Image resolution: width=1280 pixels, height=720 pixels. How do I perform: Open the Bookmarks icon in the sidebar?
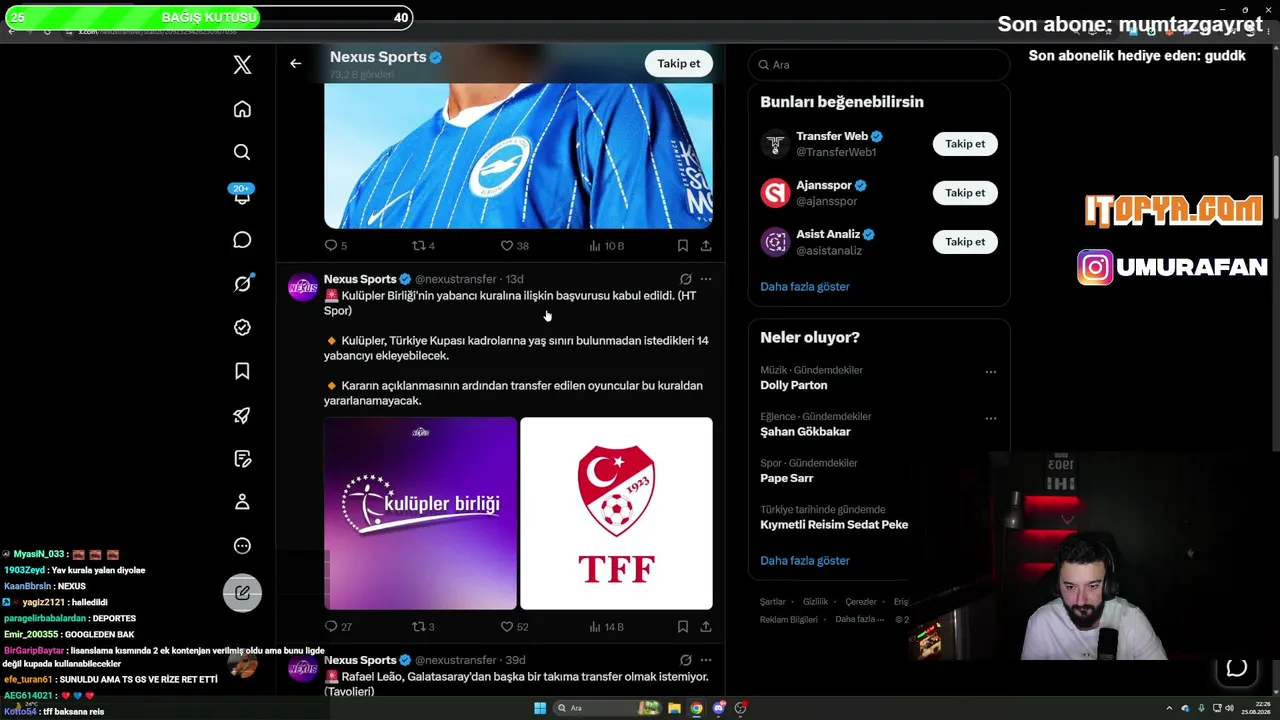click(242, 371)
